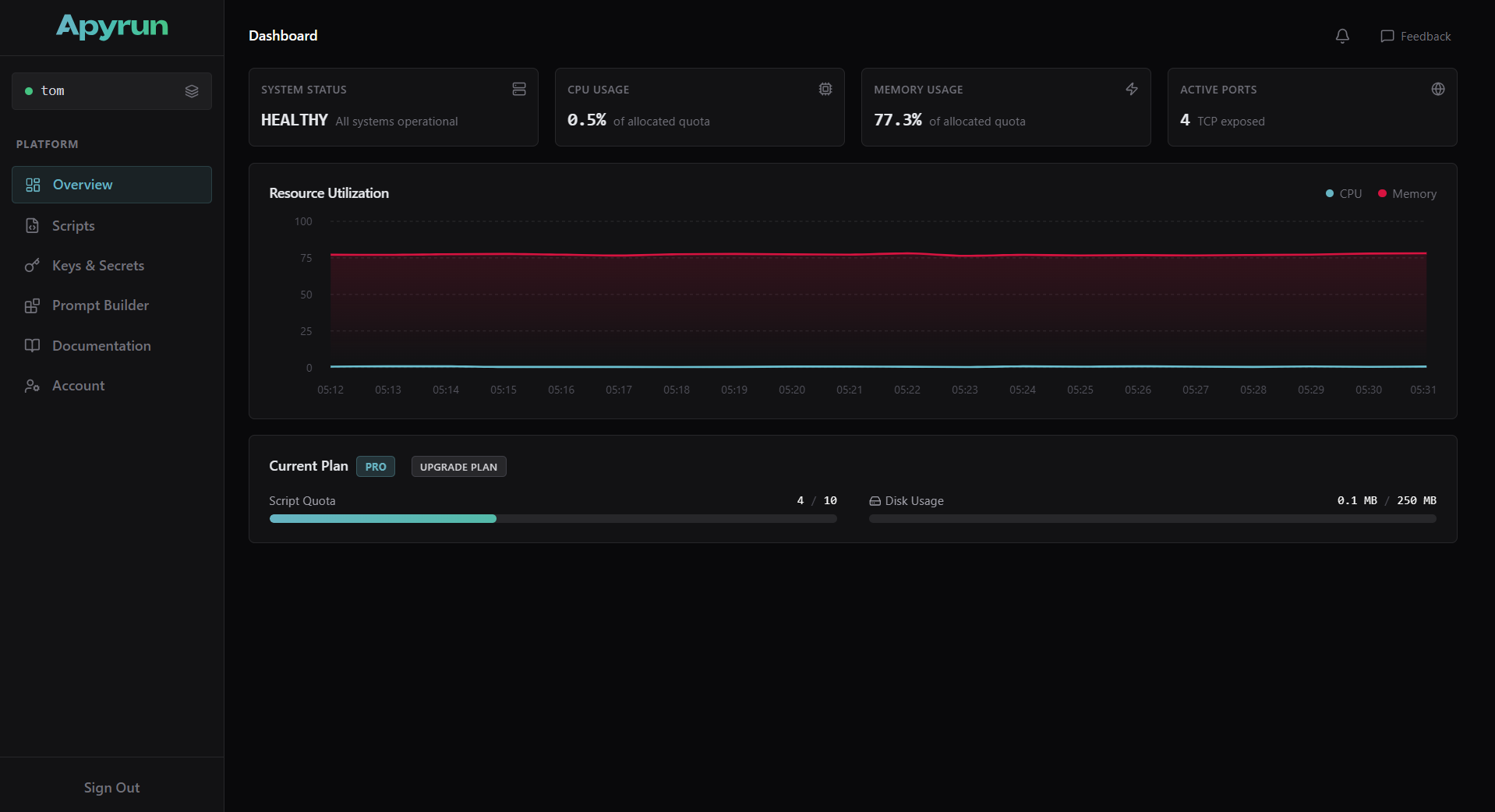Click the green online status dot next to tom
This screenshot has height=812, width=1495.
coord(29,90)
